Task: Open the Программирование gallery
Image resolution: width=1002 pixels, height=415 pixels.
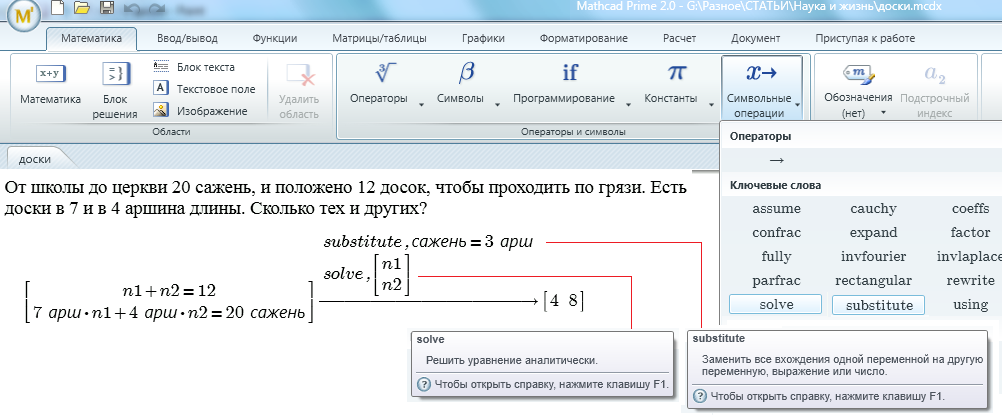Action: click(x=571, y=83)
